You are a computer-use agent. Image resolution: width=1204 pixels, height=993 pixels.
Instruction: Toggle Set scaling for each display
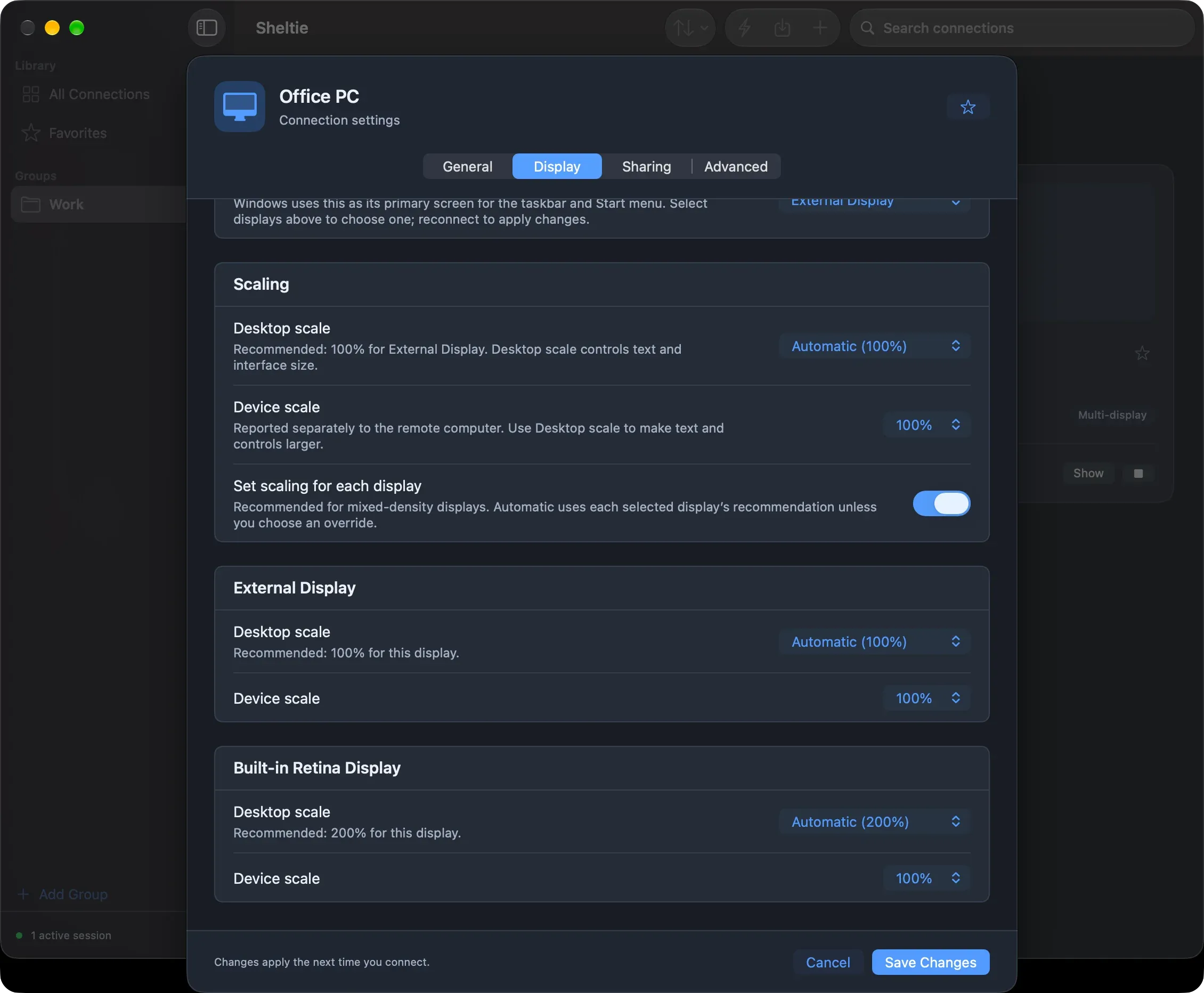click(941, 503)
